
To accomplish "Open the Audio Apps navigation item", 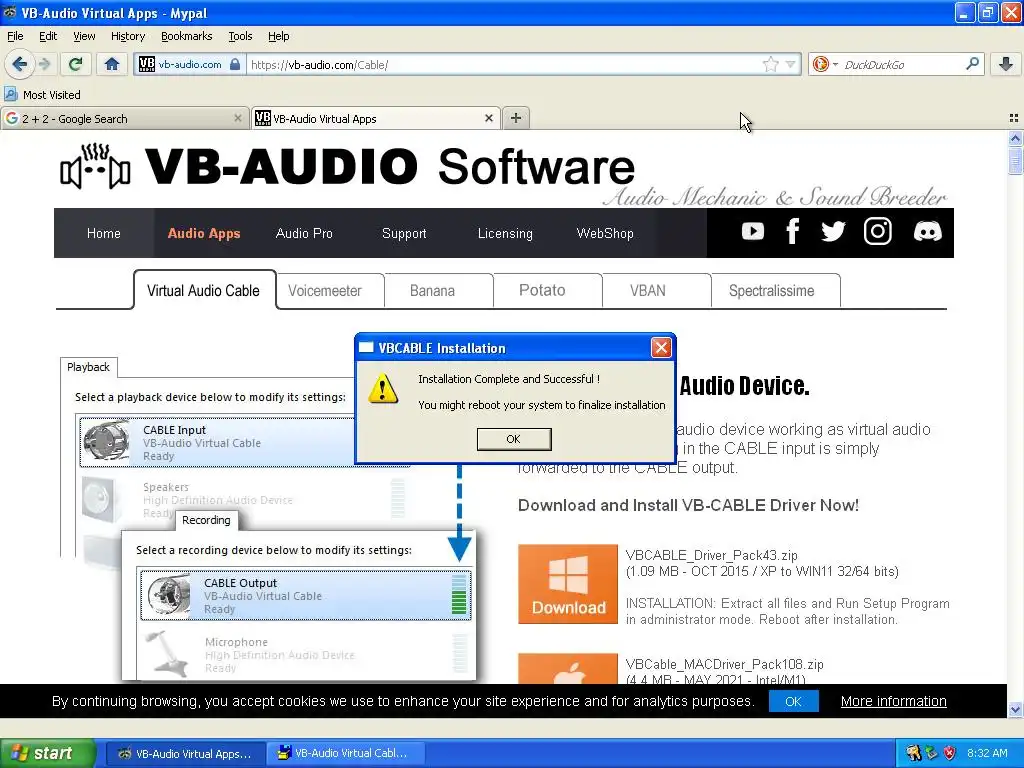I will point(204,233).
